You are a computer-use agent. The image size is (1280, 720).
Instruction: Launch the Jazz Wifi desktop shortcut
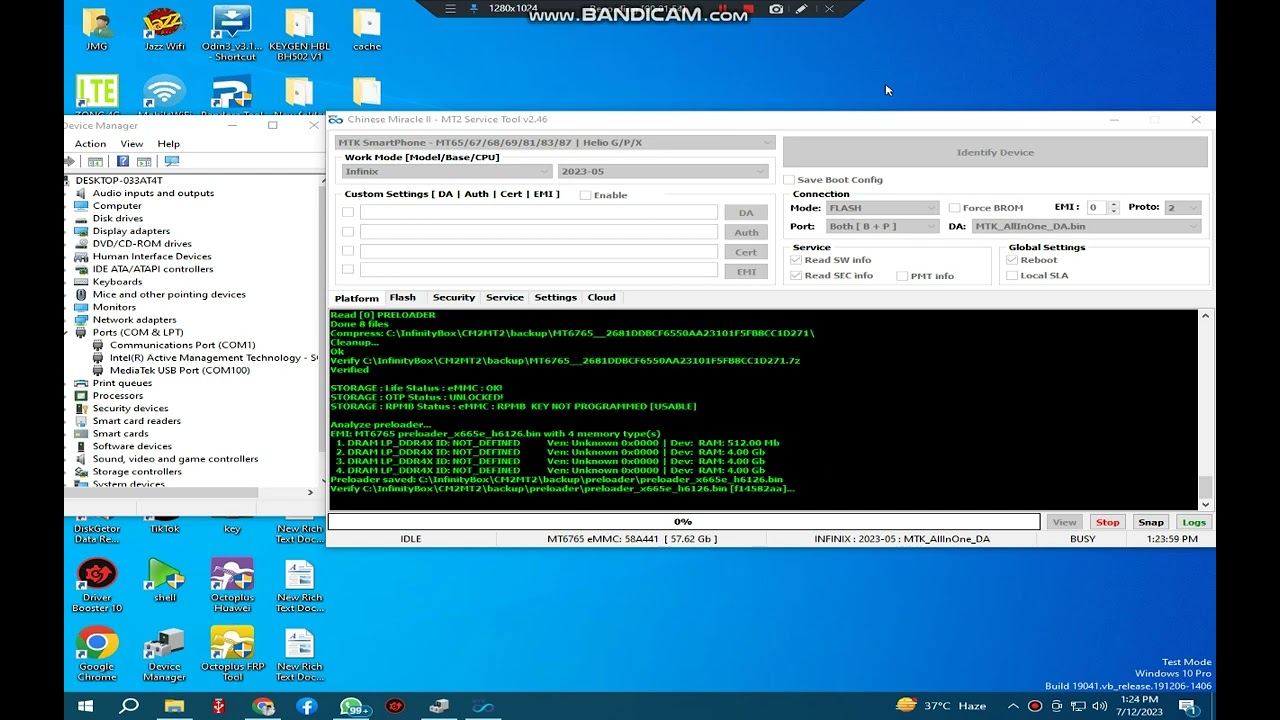pos(164,29)
